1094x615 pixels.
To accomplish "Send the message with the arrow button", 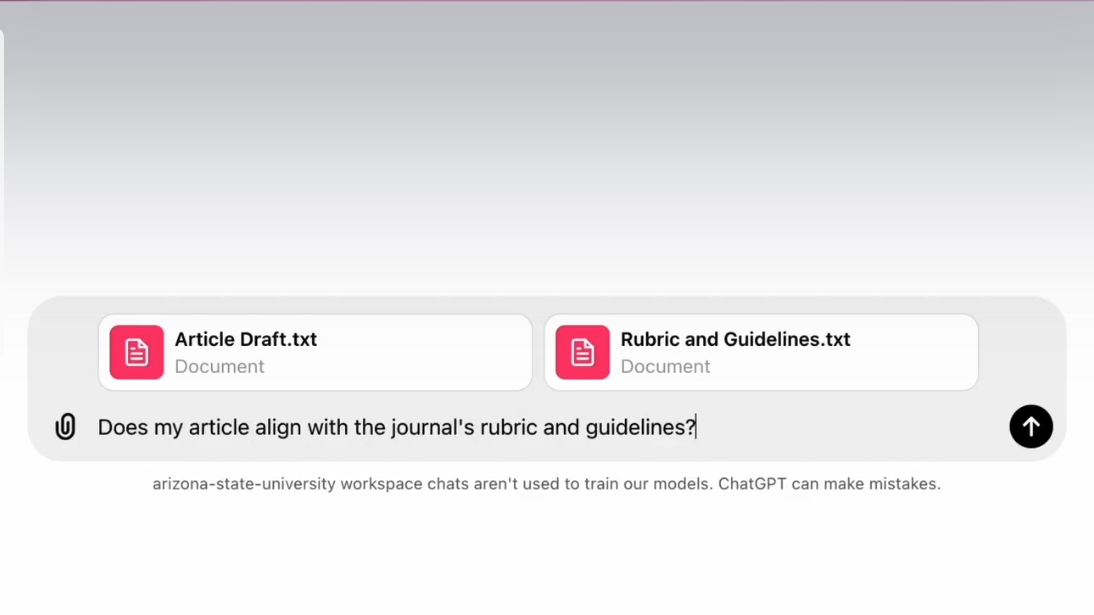I will point(1030,427).
